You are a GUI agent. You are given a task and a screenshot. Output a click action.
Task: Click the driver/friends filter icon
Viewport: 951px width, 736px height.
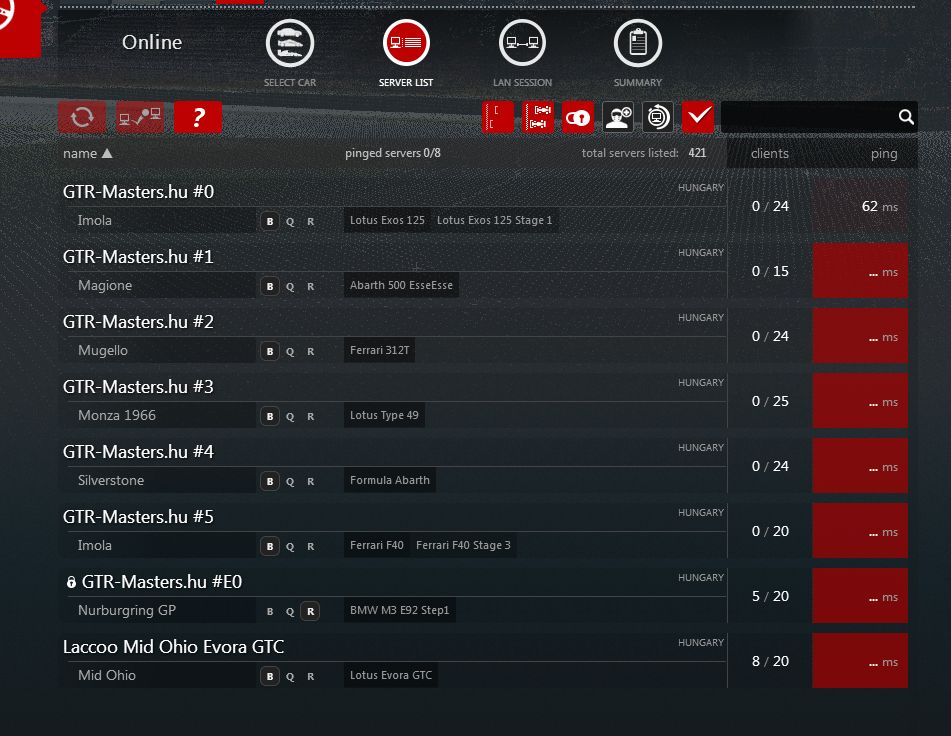click(618, 117)
